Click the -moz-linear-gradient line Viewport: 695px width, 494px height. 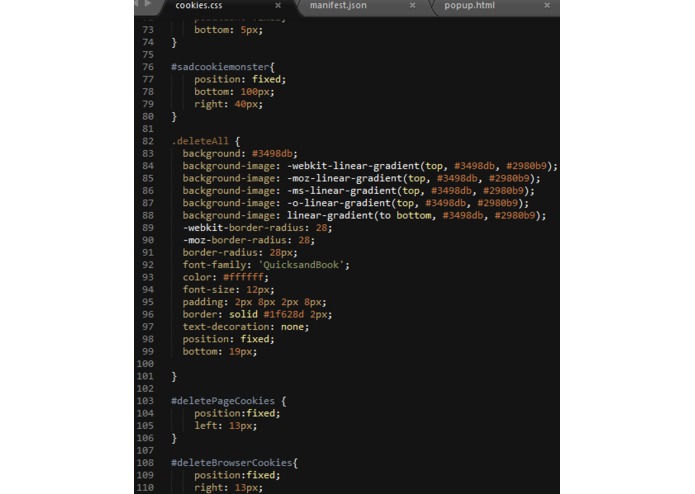point(362,179)
